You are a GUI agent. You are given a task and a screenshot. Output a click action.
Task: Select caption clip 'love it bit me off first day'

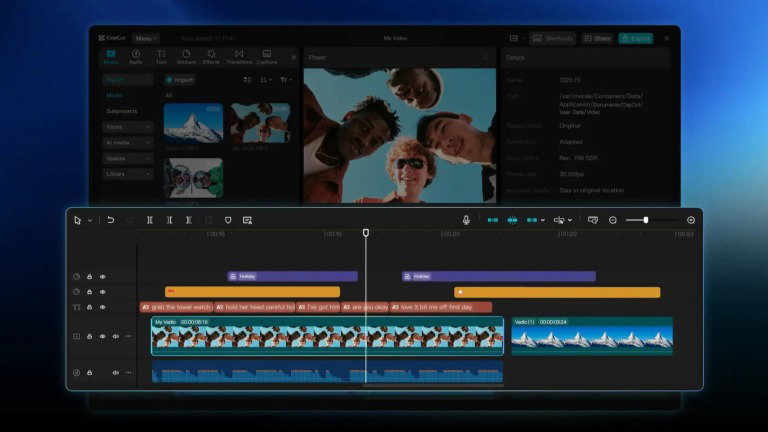pos(441,307)
